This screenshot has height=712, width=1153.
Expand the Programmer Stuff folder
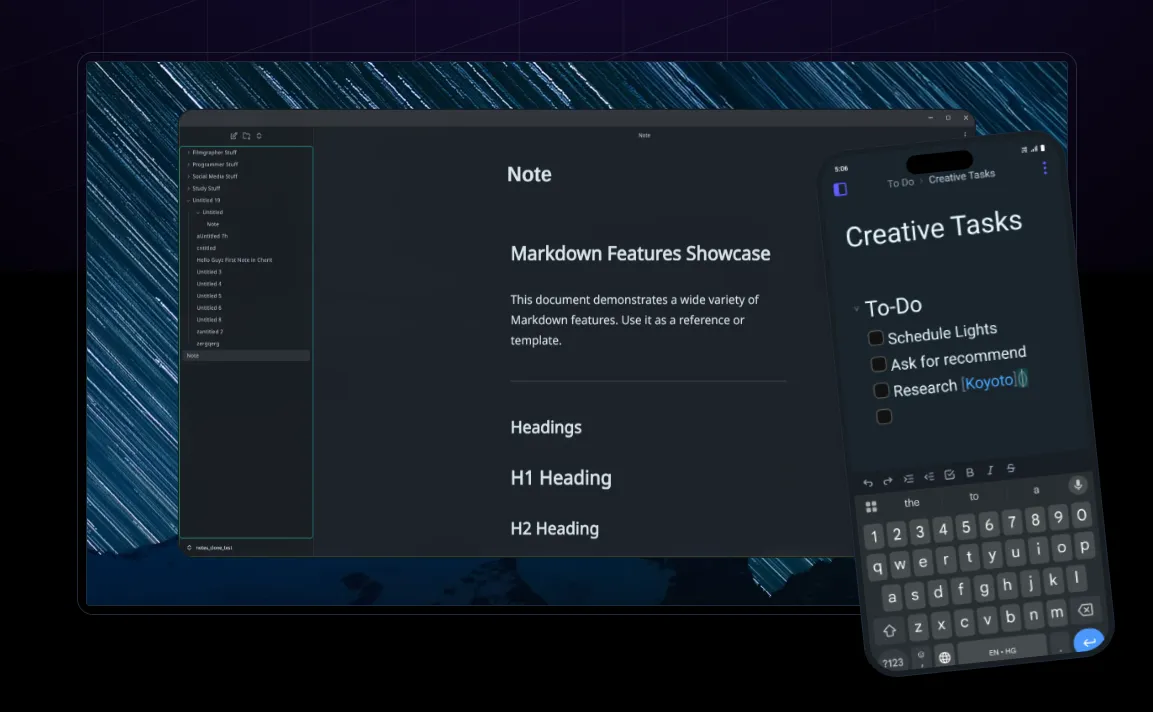pos(187,164)
